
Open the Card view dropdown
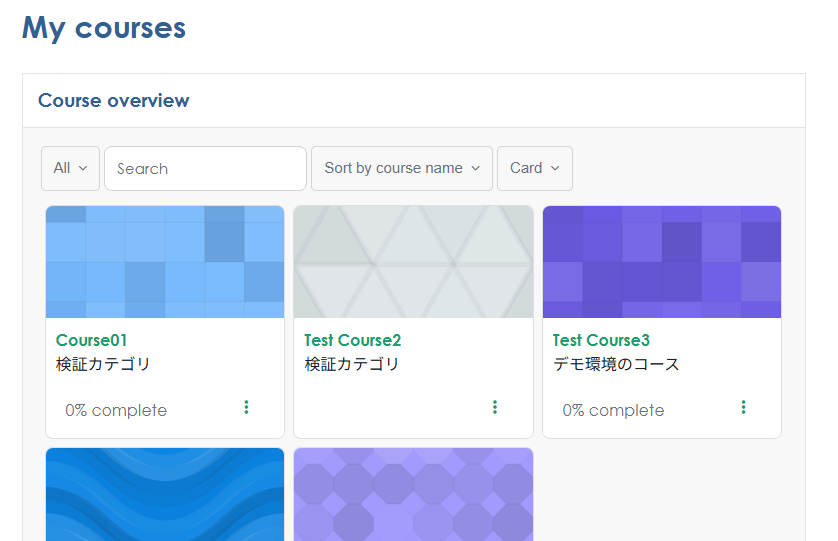534,168
